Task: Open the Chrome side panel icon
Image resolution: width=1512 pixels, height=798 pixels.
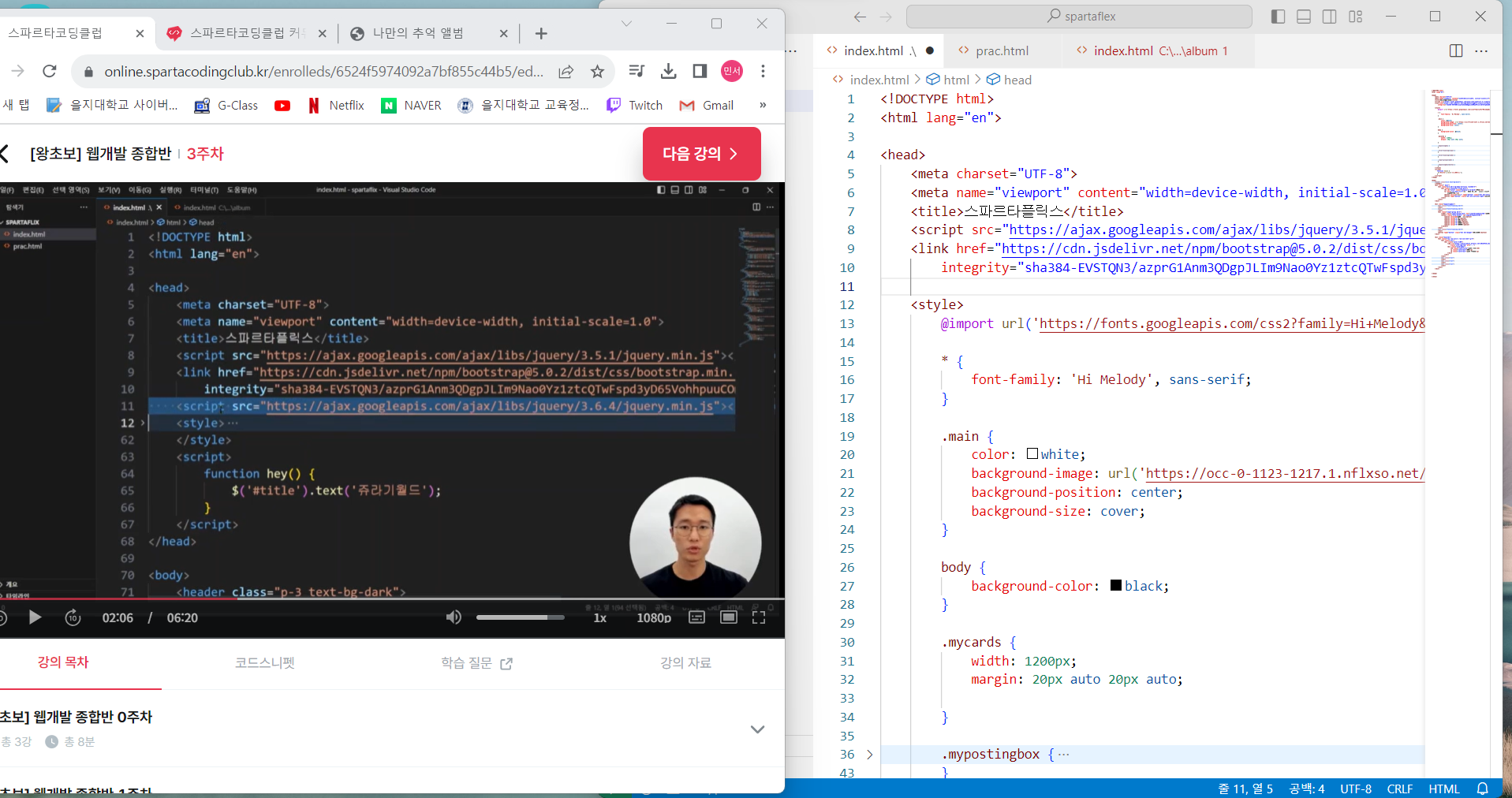Action: (x=700, y=71)
